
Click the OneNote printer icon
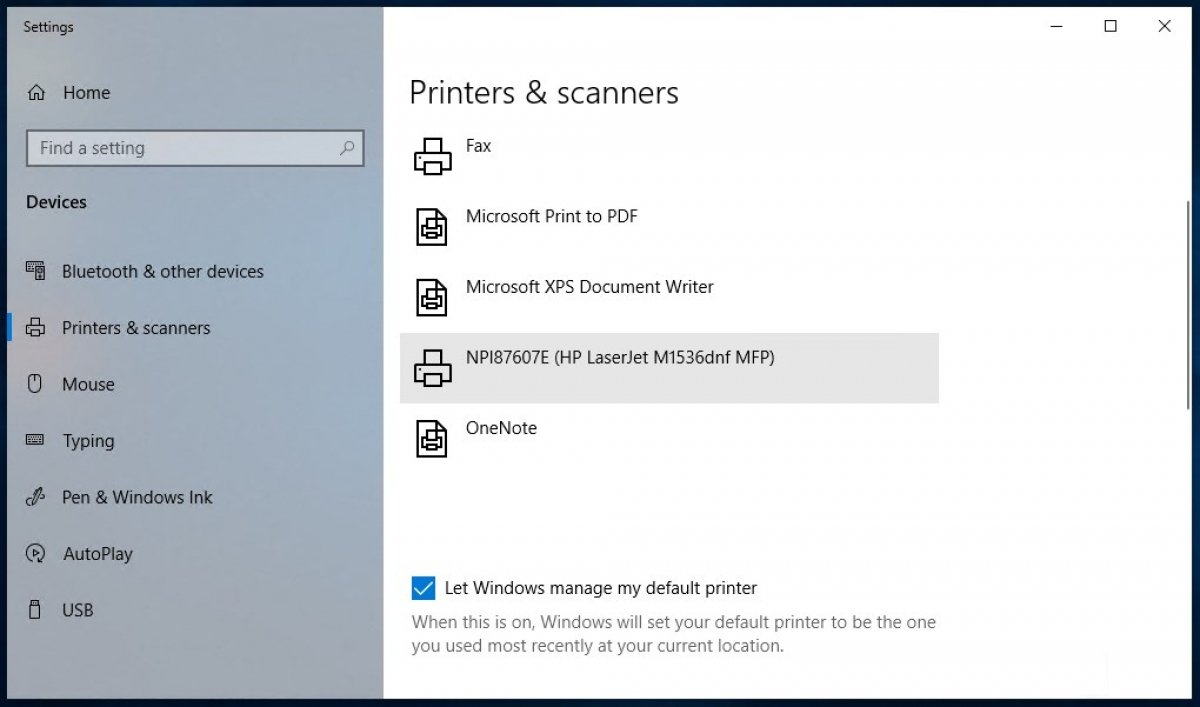tap(432, 438)
